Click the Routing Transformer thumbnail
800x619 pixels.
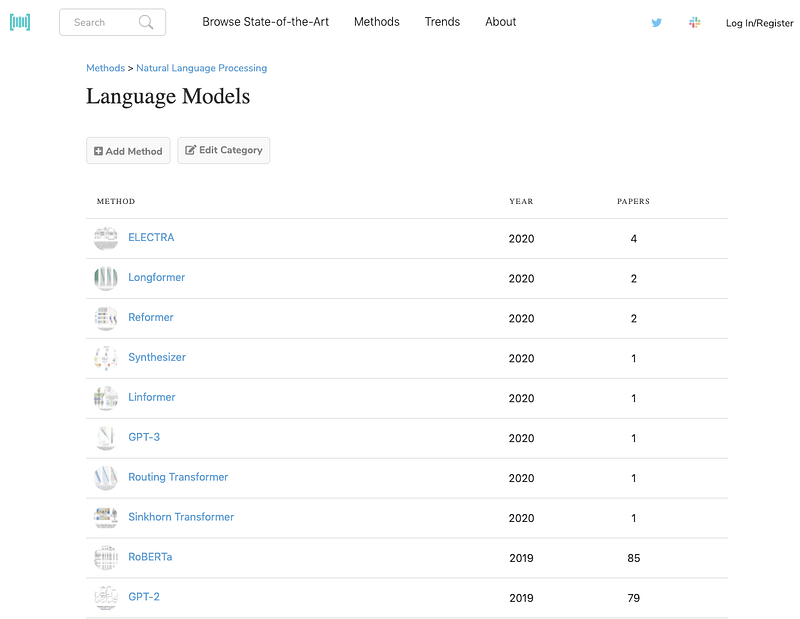click(106, 478)
